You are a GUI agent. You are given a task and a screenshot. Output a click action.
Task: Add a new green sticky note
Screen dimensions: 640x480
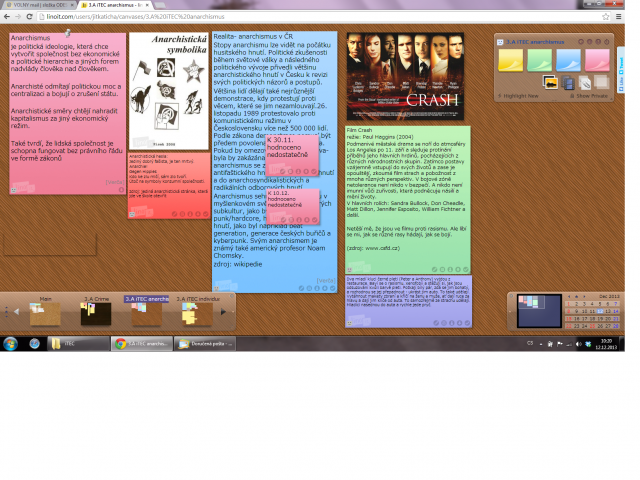[539, 60]
